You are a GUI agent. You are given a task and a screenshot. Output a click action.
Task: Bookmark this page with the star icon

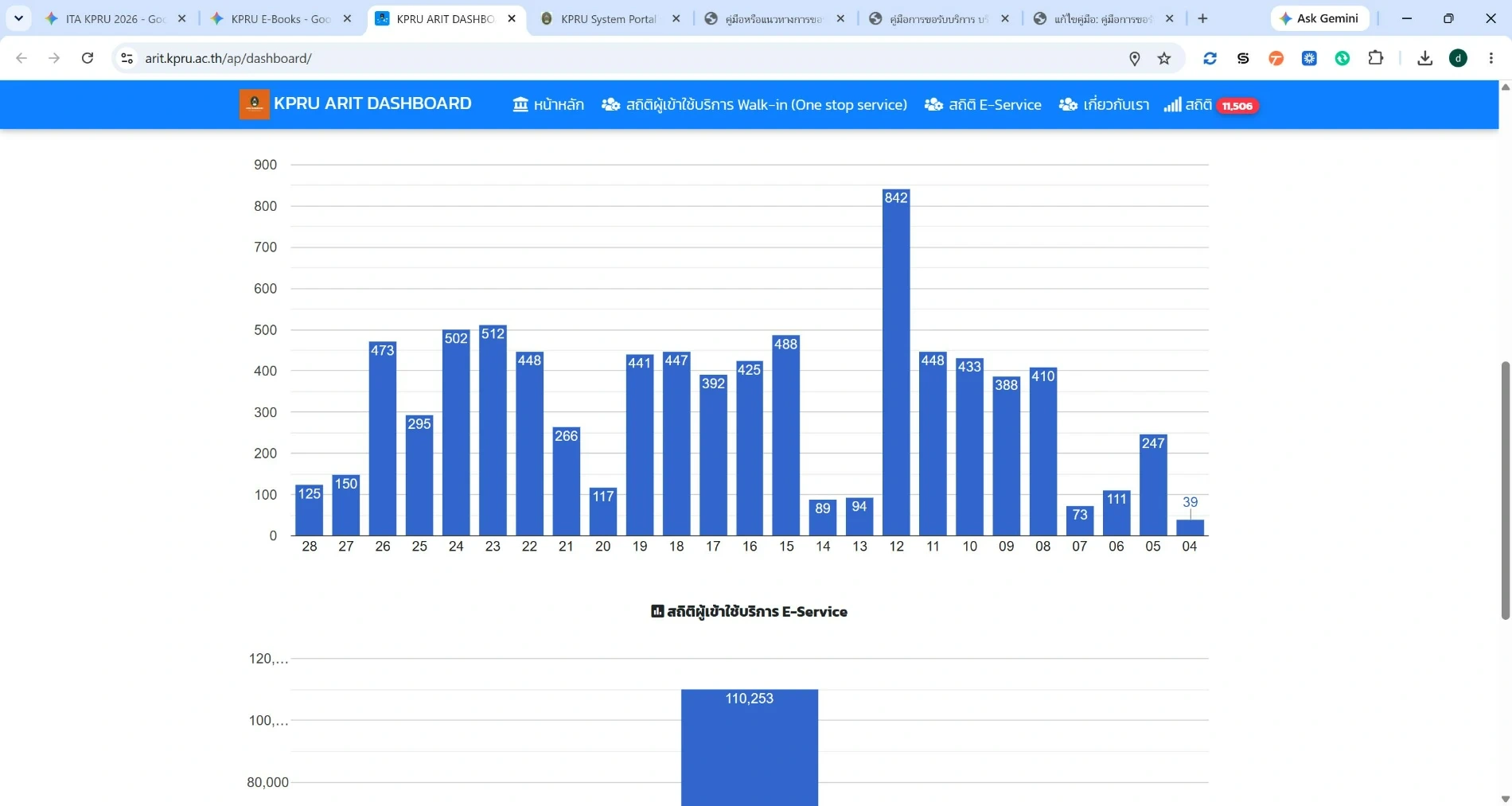(x=1164, y=58)
